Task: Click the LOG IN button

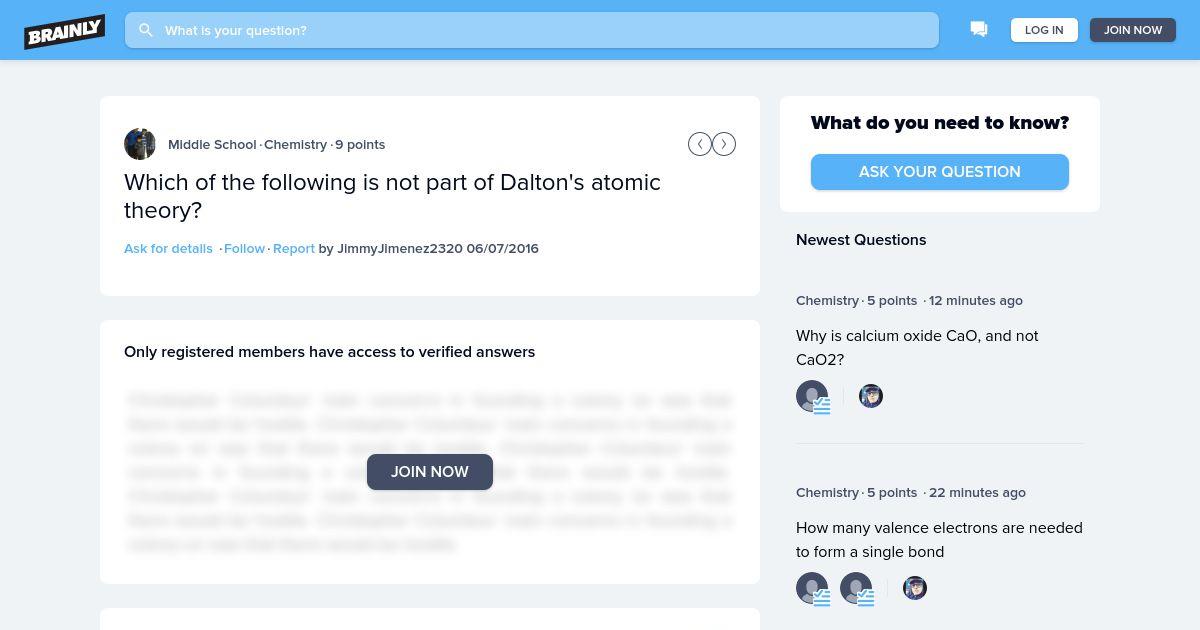Action: (1044, 30)
